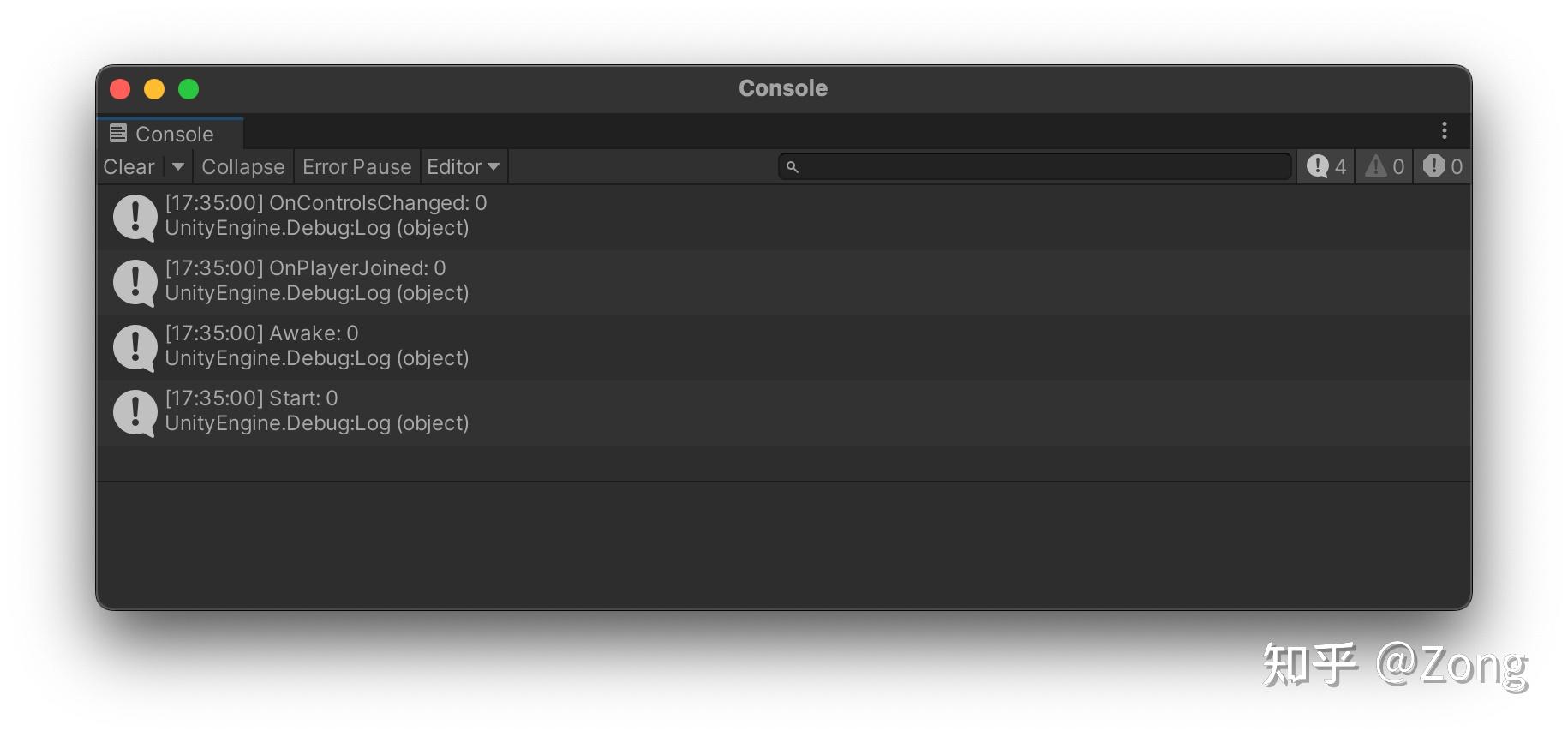Click the info icon beside Start log
Screen dimensions: 1568x737
(x=135, y=412)
